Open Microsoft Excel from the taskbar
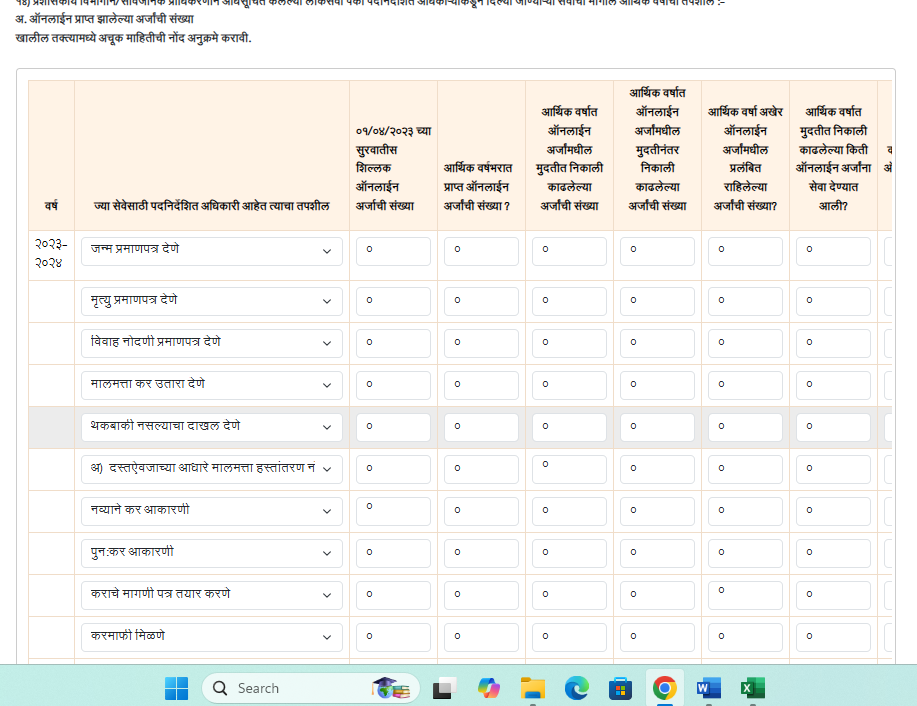917x706 pixels. point(752,688)
